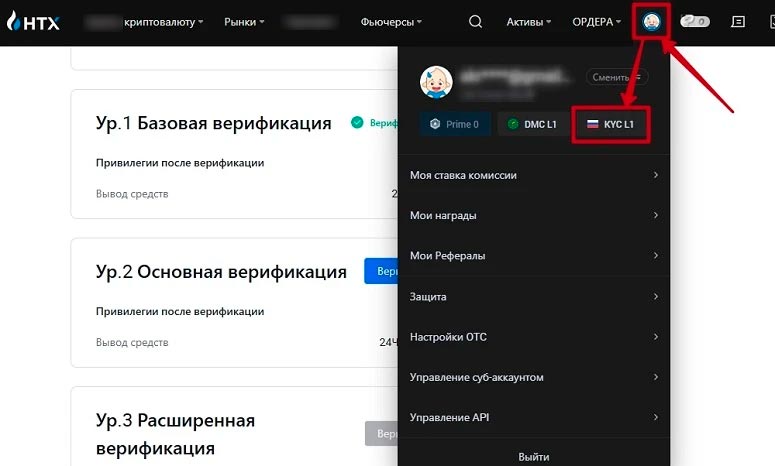Click the Russian flag icon in KYC badge
Screen dimensions: 775x466
click(593, 124)
